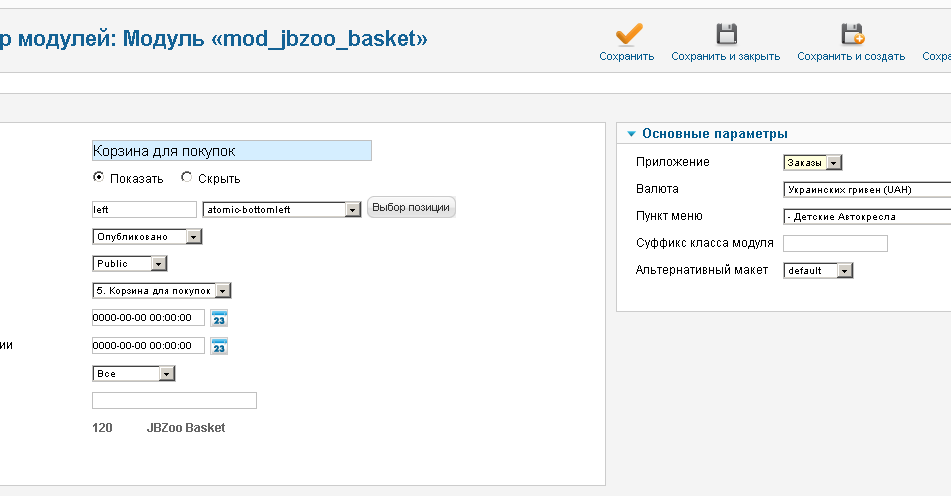Open the Корзина для покупок ordering dropdown

222,291
